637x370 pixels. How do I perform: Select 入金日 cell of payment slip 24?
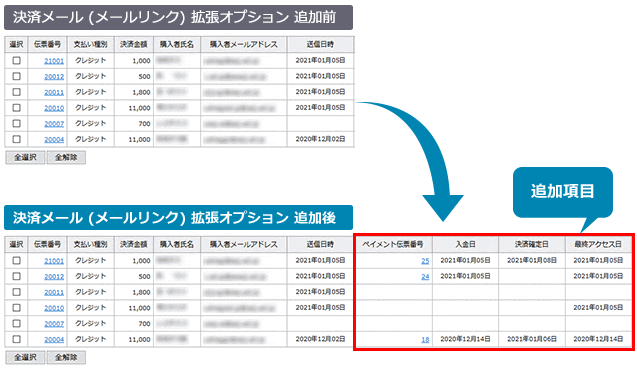point(466,276)
